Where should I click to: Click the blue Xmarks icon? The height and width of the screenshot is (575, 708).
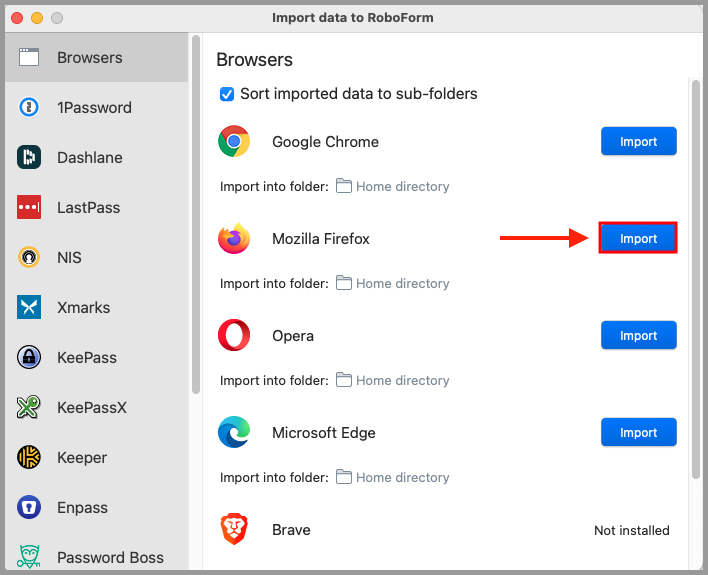[x=29, y=307]
